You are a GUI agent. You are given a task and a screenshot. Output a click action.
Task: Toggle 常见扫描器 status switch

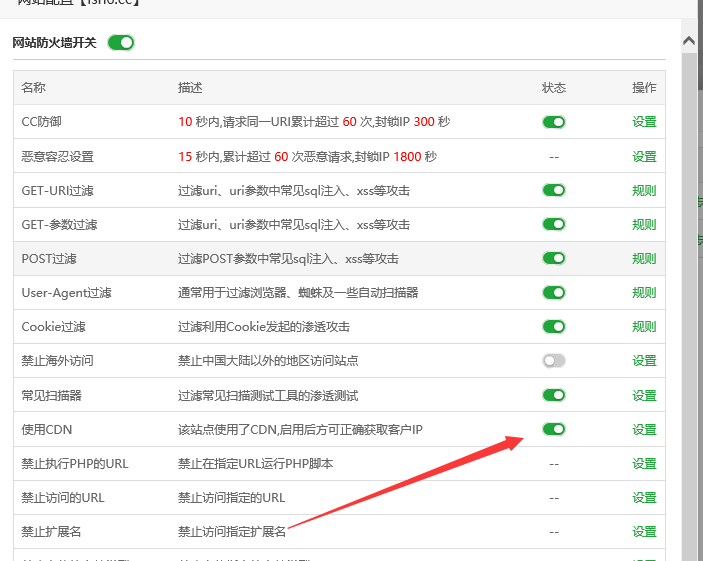(x=553, y=395)
